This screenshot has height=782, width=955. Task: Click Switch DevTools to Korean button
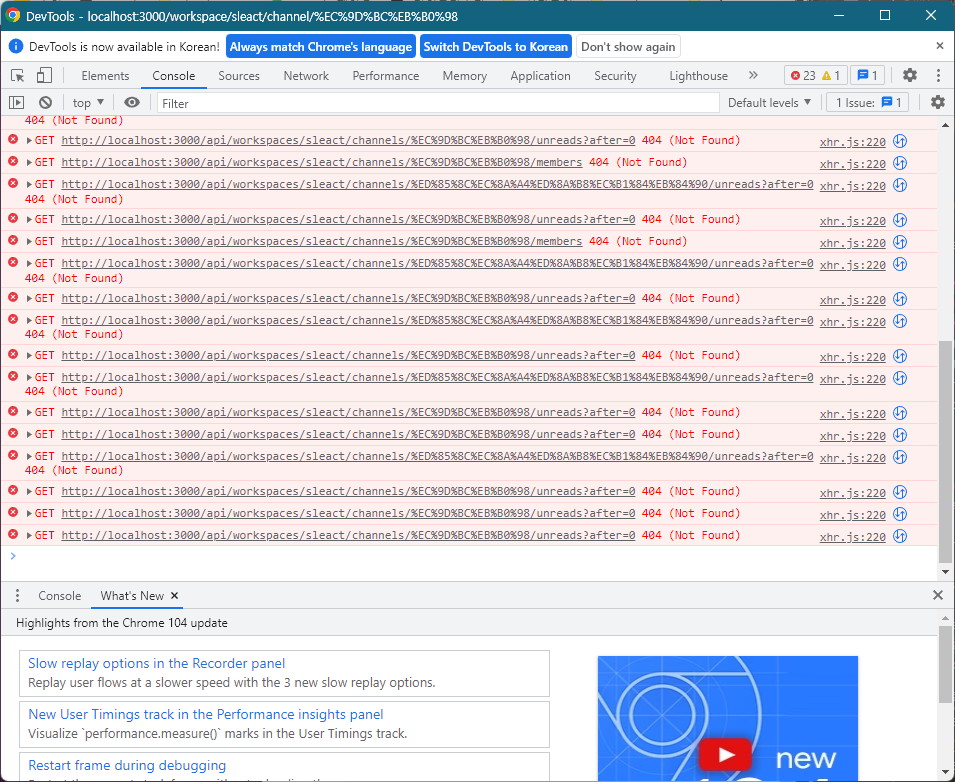[x=496, y=46]
